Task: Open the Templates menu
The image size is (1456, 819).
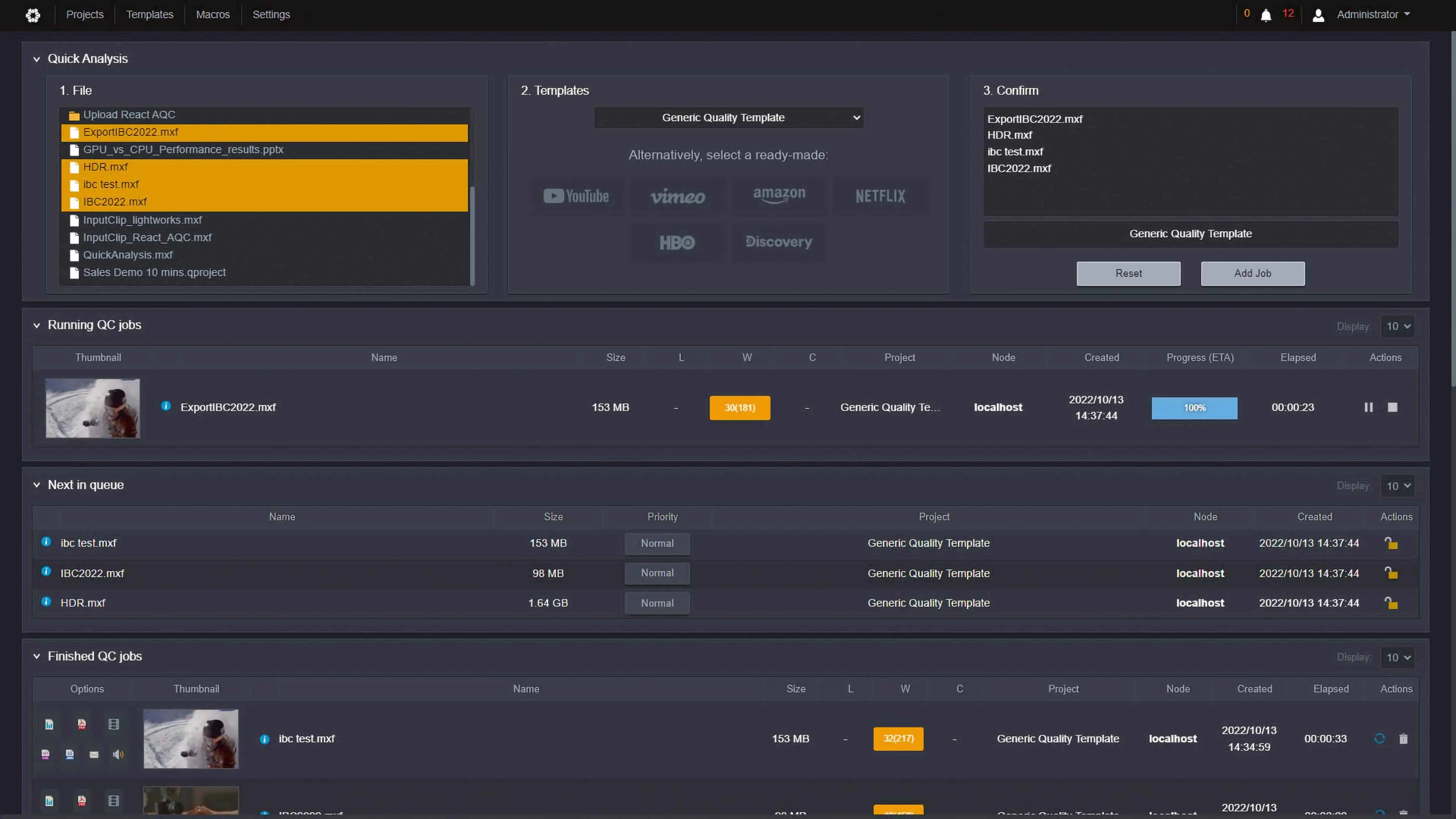Action: (x=150, y=15)
